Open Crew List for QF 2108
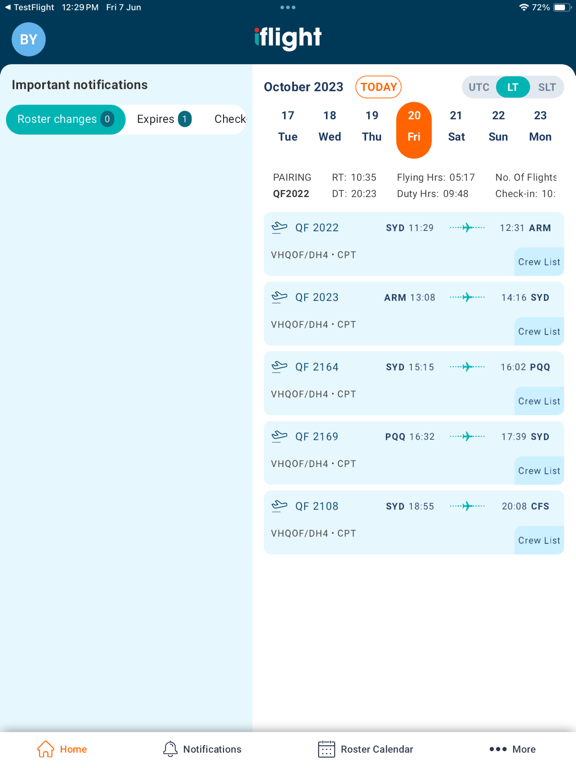Image resolution: width=576 pixels, height=768 pixels. (539, 540)
